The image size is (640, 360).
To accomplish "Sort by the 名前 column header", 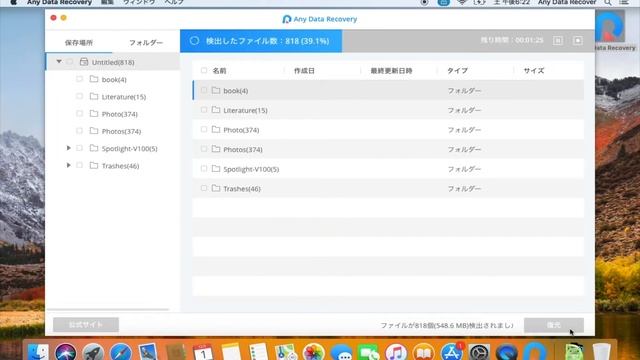I will click(219, 71).
